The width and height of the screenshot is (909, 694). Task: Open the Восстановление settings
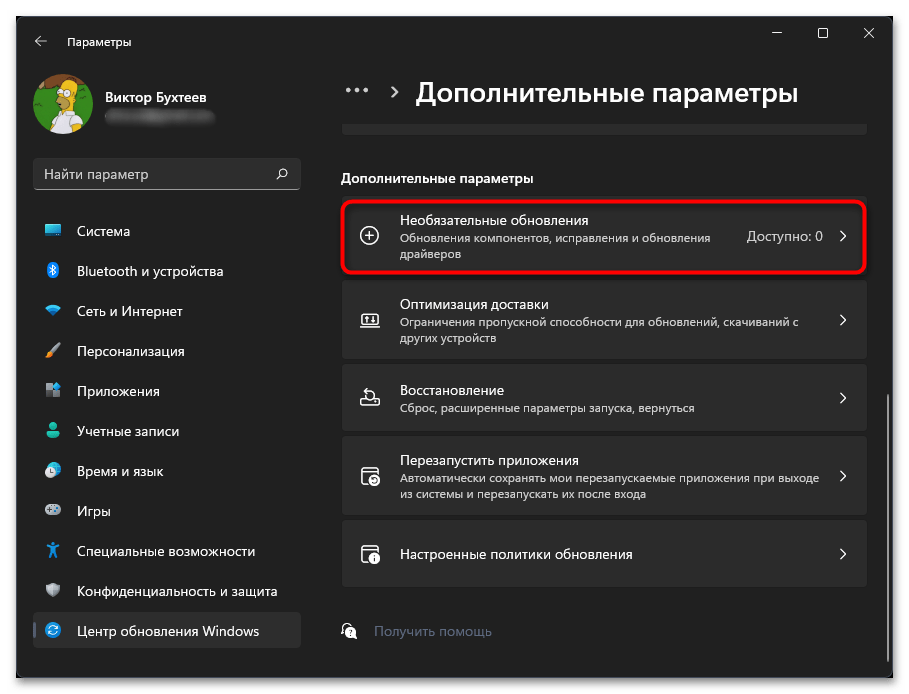click(604, 398)
